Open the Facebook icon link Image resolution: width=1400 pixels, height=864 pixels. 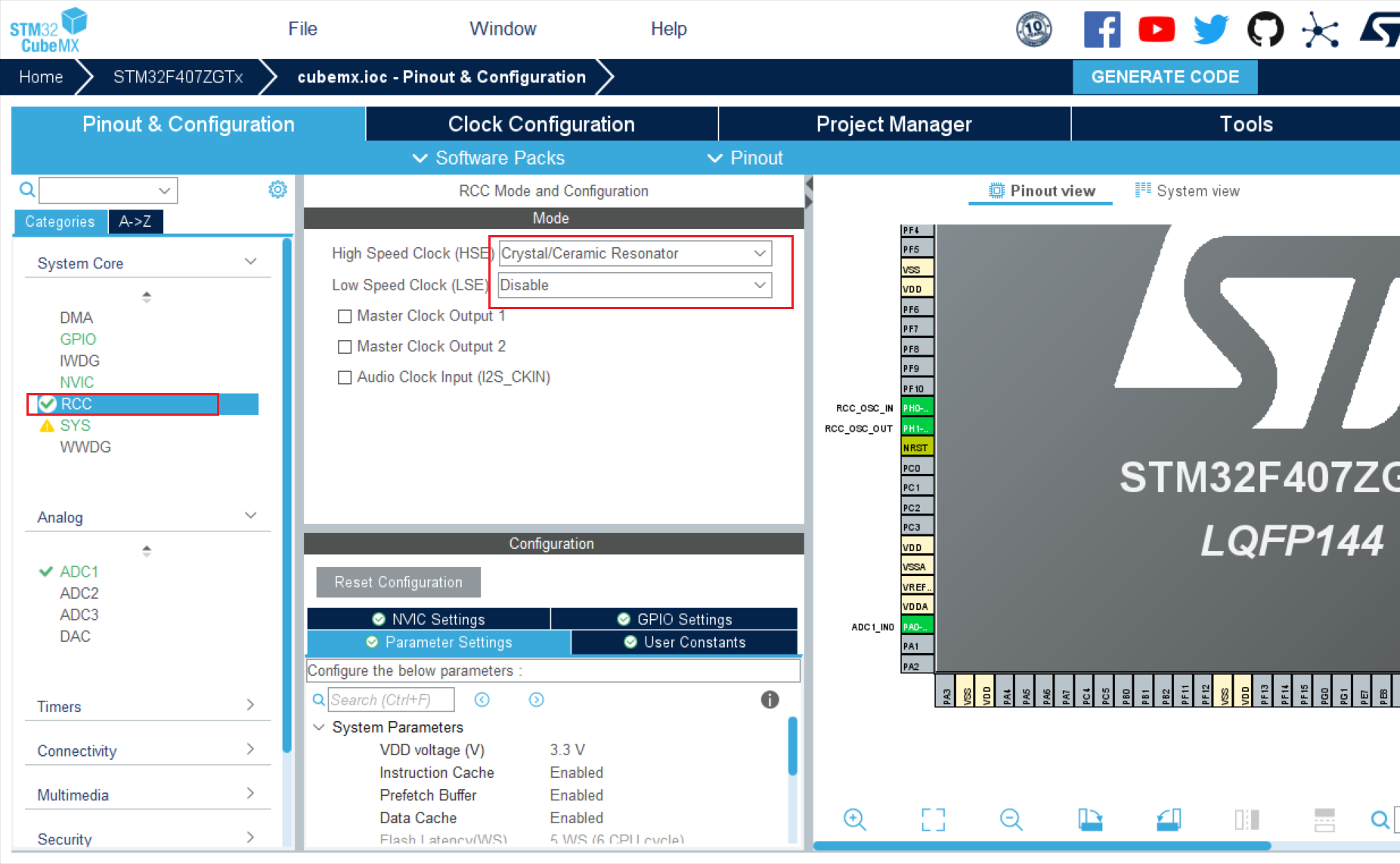[x=1102, y=30]
